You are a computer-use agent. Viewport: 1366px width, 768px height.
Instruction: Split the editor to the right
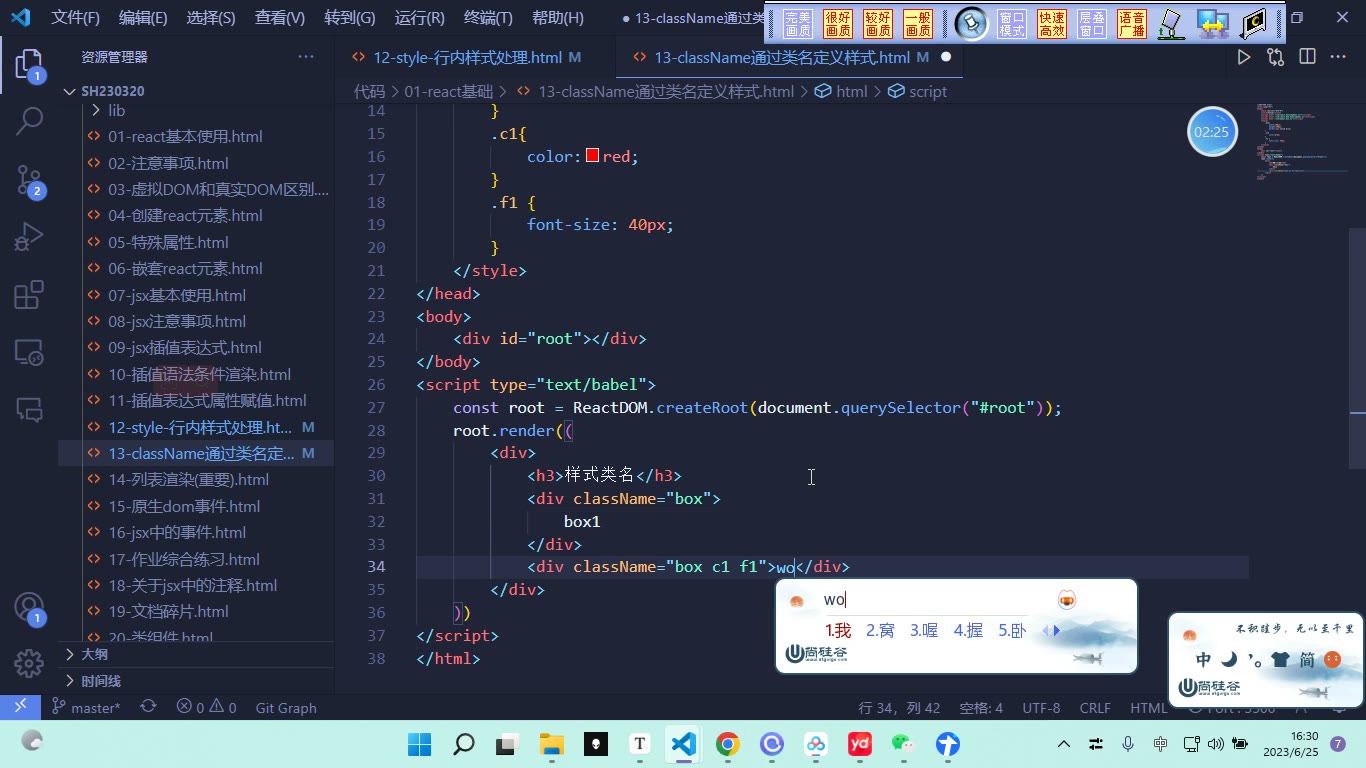tap(1307, 57)
